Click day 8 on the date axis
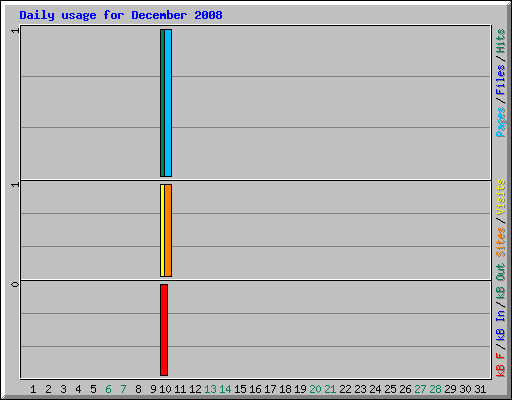Viewport: 512px width, 400px height. [x=138, y=389]
